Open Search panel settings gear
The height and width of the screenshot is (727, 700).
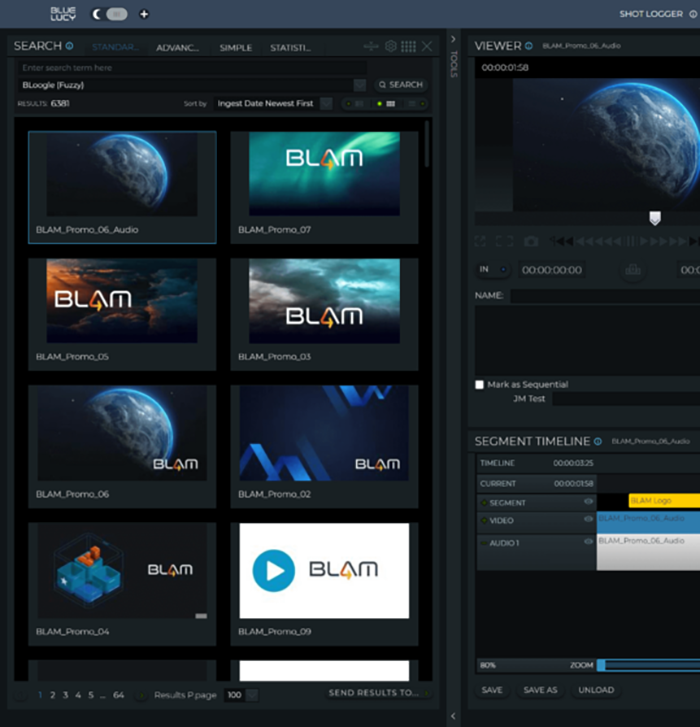point(391,46)
